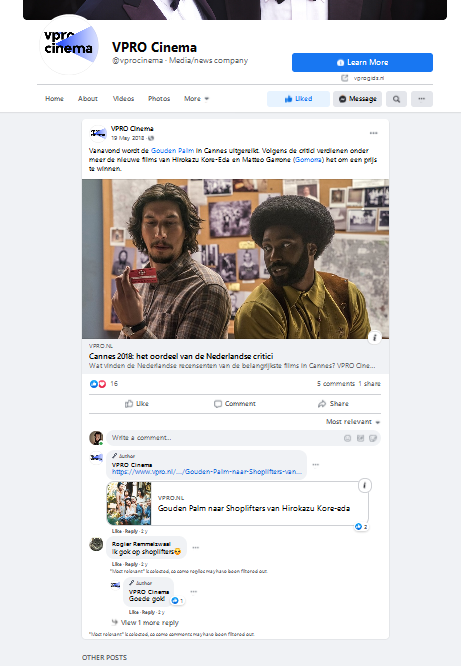This screenshot has width=461, height=666.
Task: Click Rogier Remmelzwaal's commenter name
Action: coord(141,544)
